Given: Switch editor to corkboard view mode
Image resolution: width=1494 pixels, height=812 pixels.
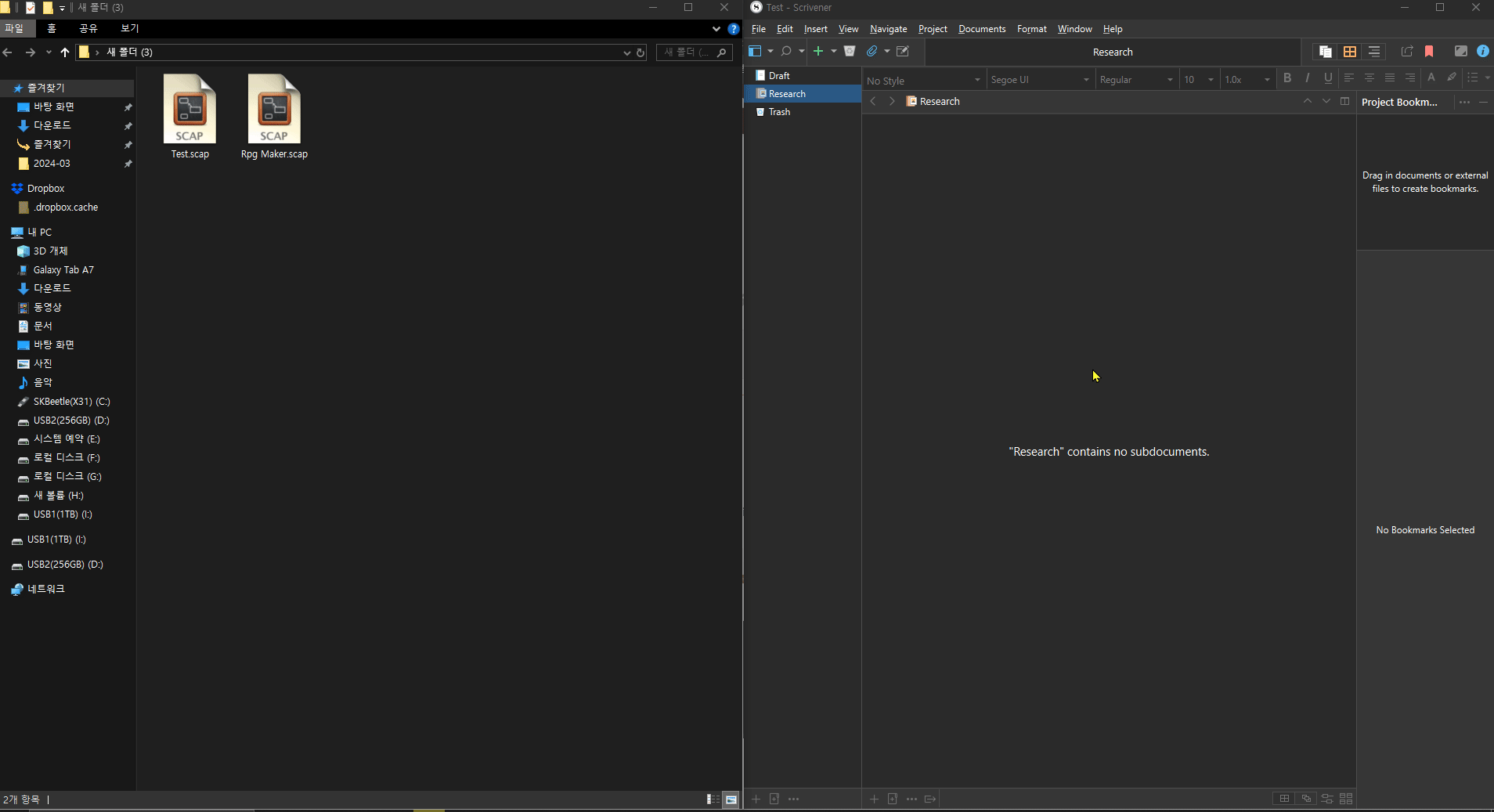Looking at the screenshot, I should [x=1348, y=52].
